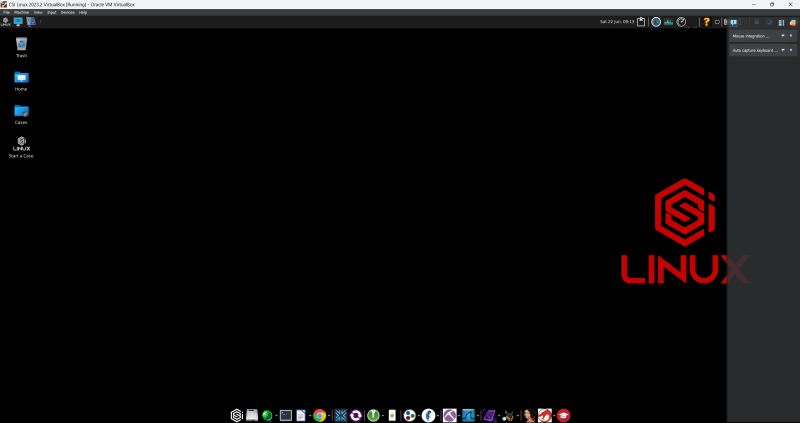The height and width of the screenshot is (423, 800).
Task: Launch the Wireshark shark fin dock icon
Action: (468, 416)
